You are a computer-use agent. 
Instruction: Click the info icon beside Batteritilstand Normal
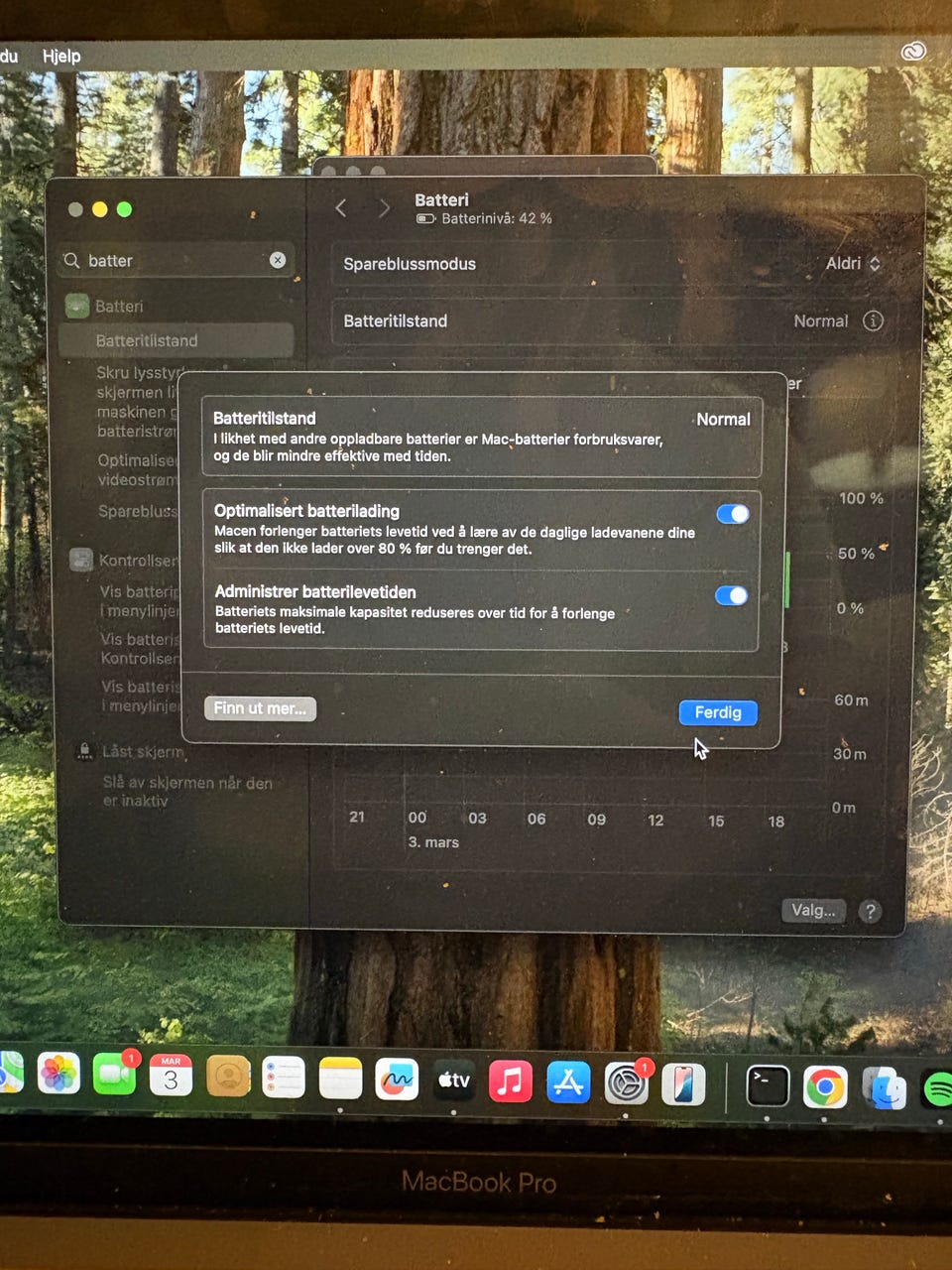[x=873, y=320]
